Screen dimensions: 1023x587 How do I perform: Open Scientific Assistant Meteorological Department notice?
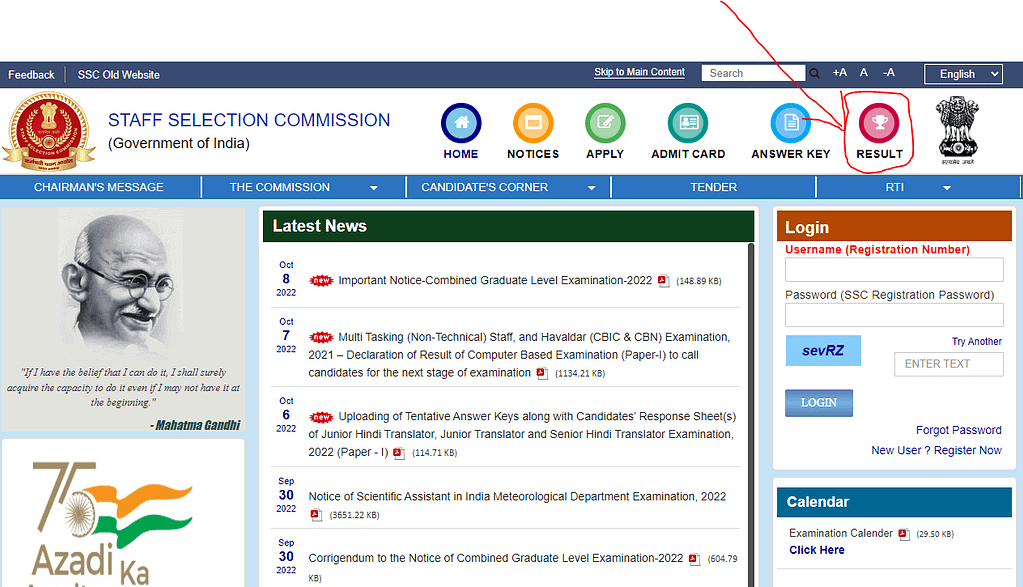[517, 496]
